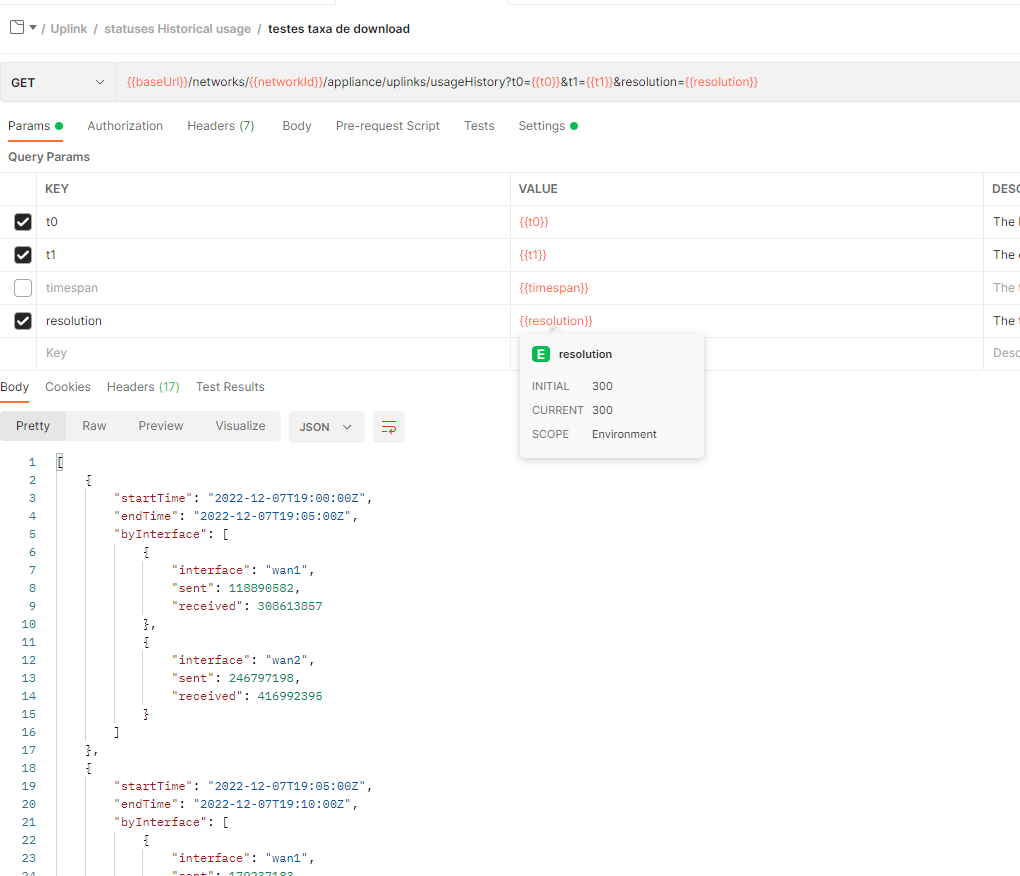Screen dimensions: 1020x876
Task: Switch to the Pre-request Script tab
Action: point(388,125)
